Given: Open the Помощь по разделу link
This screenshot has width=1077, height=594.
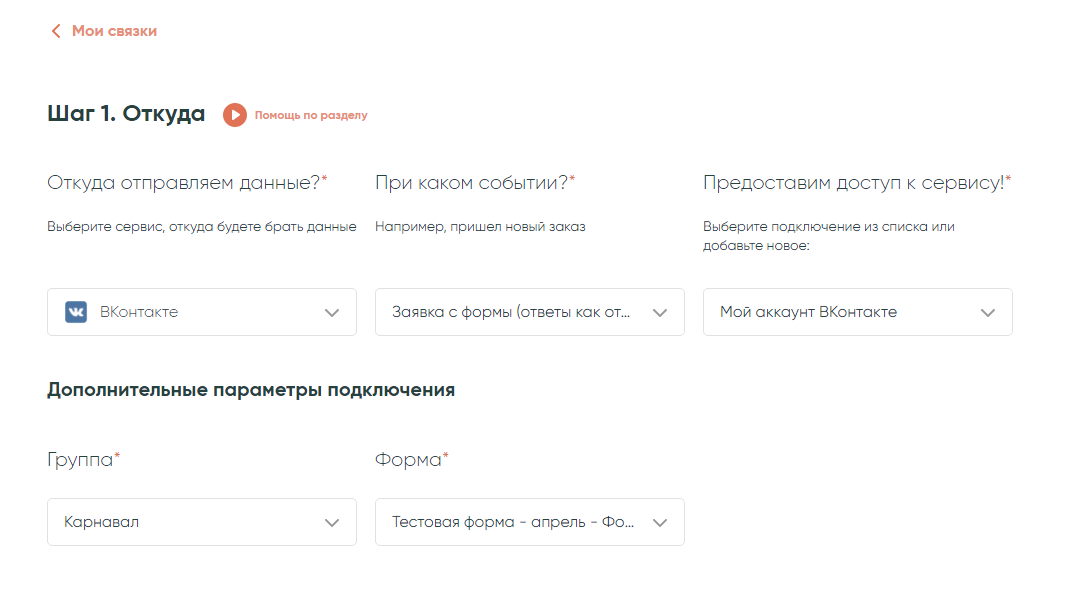Looking at the screenshot, I should 310,115.
